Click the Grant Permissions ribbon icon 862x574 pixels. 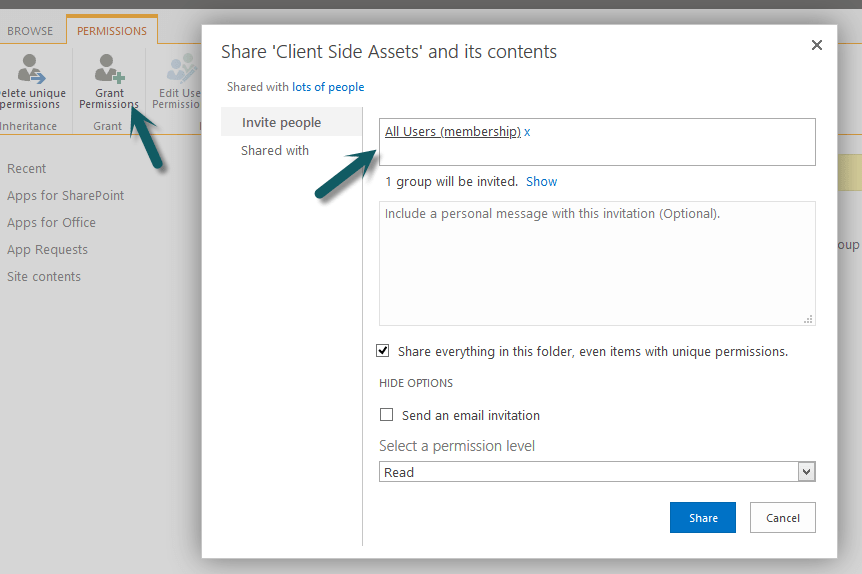109,69
